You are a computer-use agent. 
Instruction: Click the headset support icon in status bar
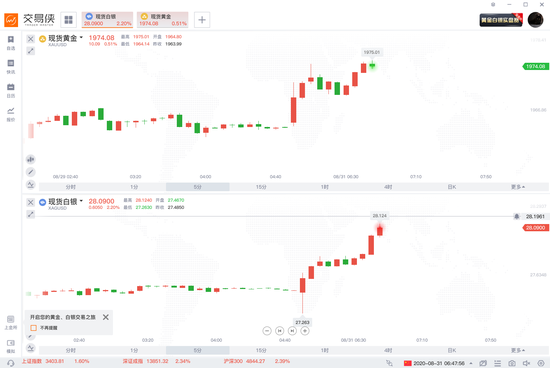11,363
